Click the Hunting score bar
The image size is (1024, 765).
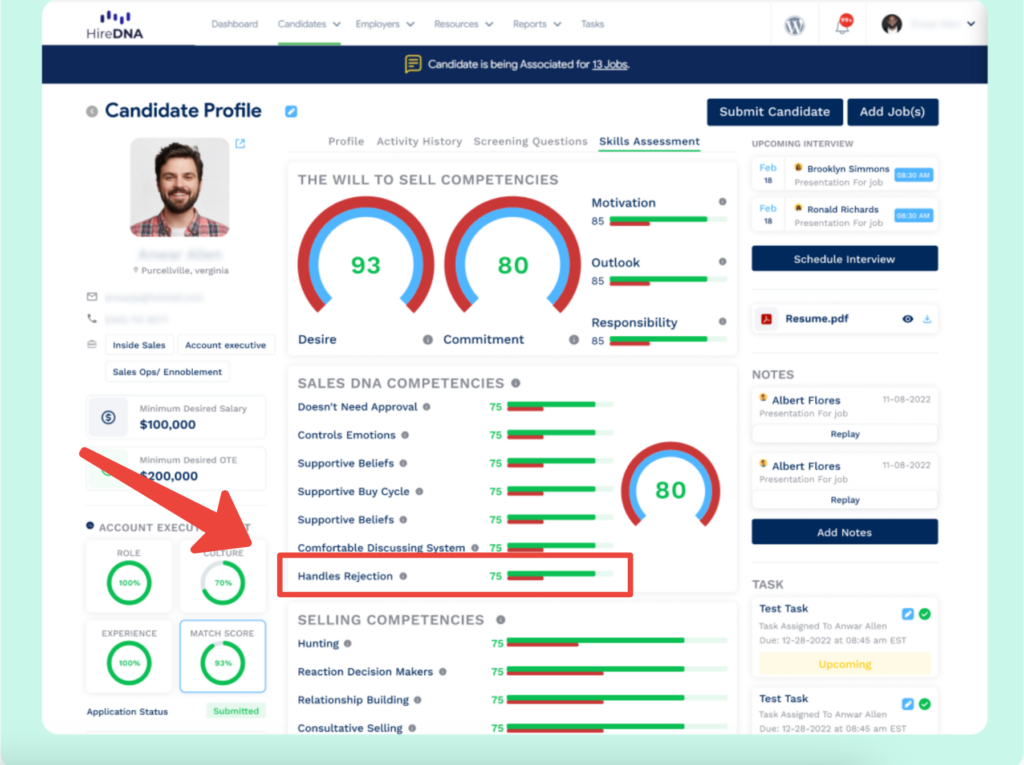pyautogui.click(x=617, y=643)
